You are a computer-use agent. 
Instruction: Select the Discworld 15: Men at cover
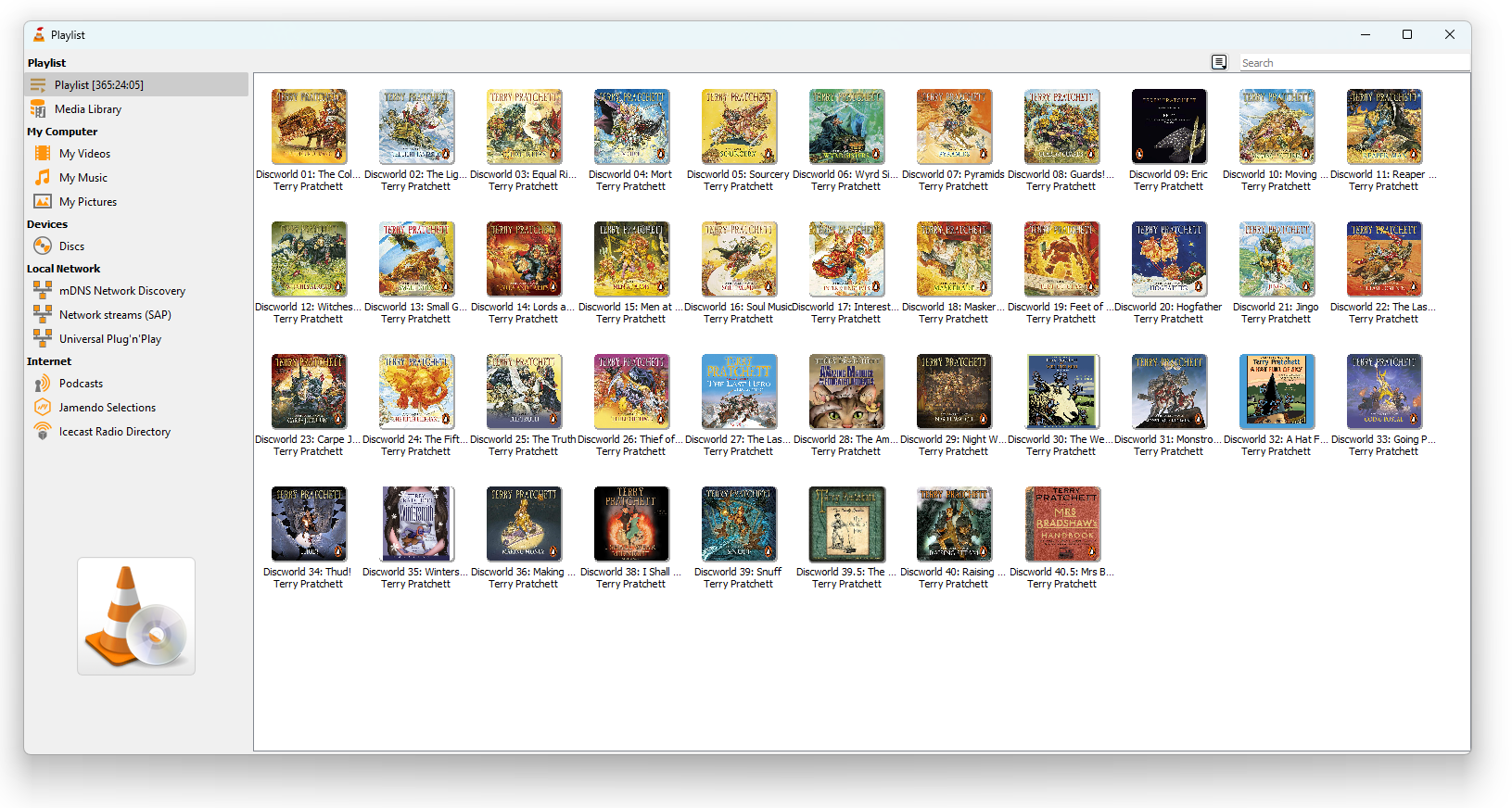(x=631, y=259)
